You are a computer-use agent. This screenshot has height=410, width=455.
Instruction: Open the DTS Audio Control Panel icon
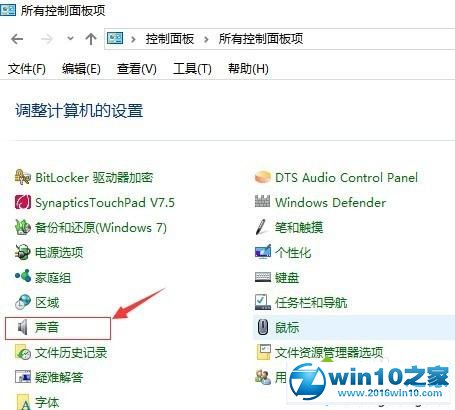coord(262,177)
